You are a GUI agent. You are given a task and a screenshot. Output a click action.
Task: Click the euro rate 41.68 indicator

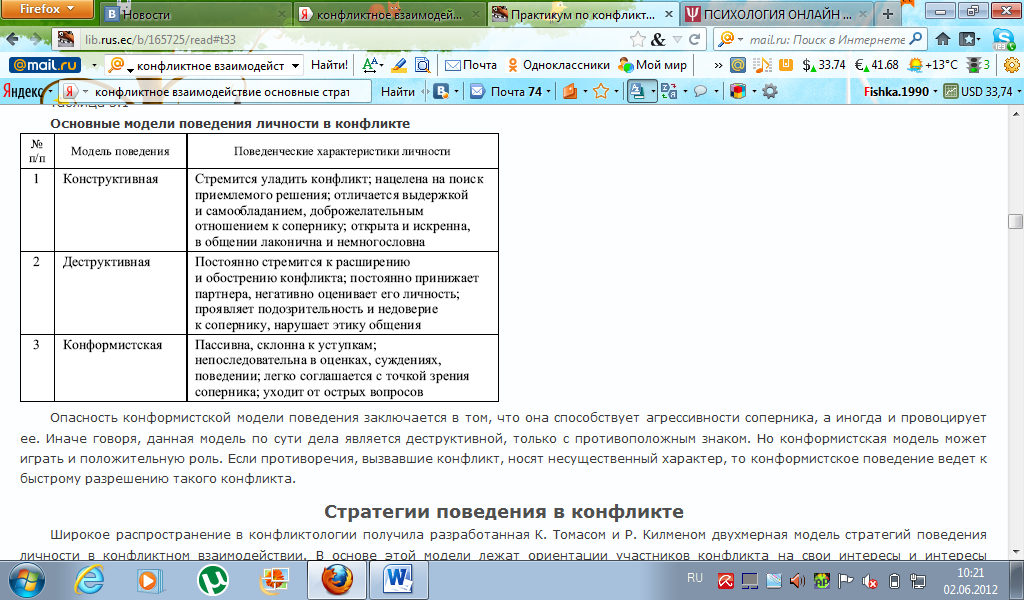877,65
